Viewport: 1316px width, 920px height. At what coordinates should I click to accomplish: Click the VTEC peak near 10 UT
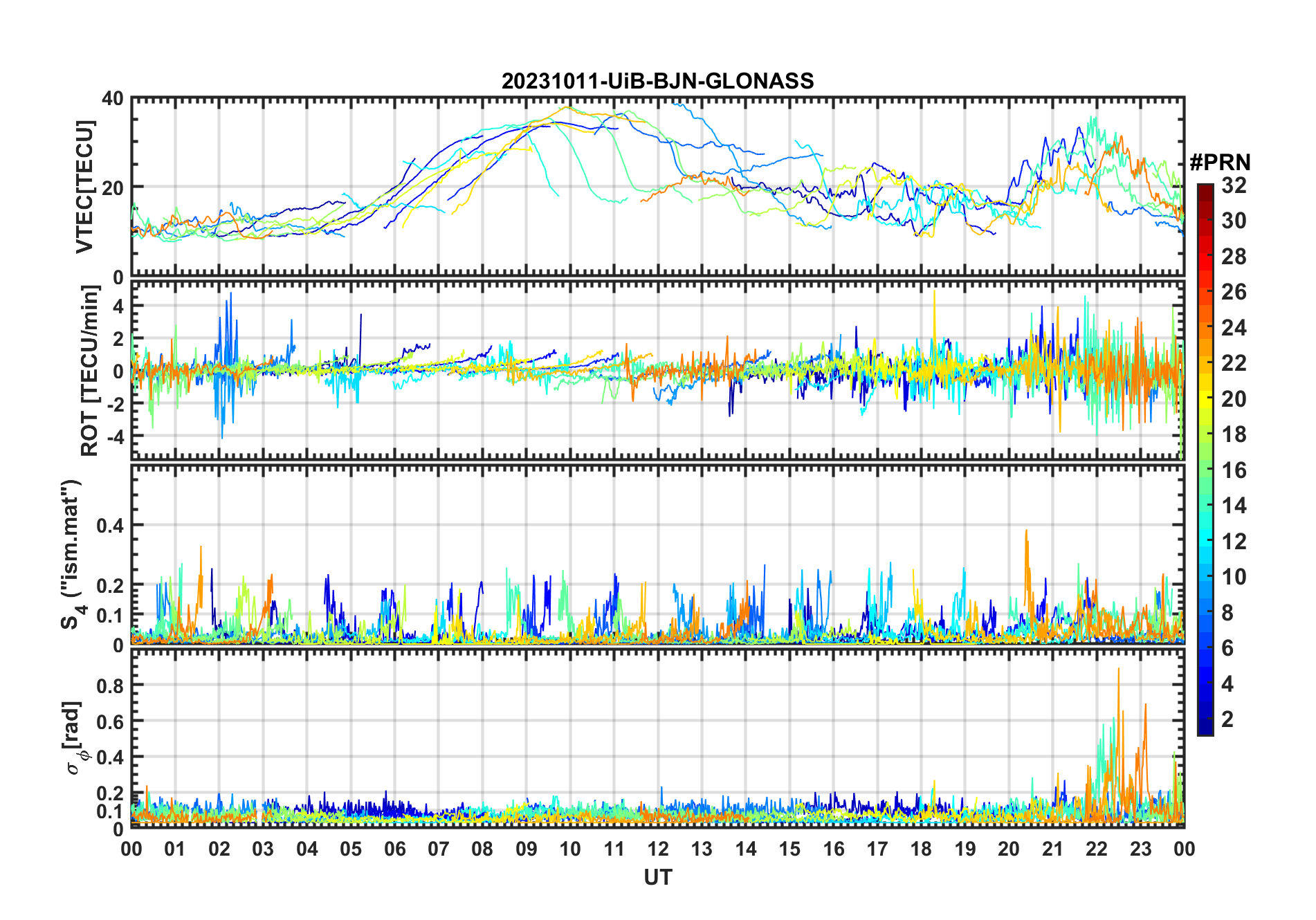coord(568,107)
